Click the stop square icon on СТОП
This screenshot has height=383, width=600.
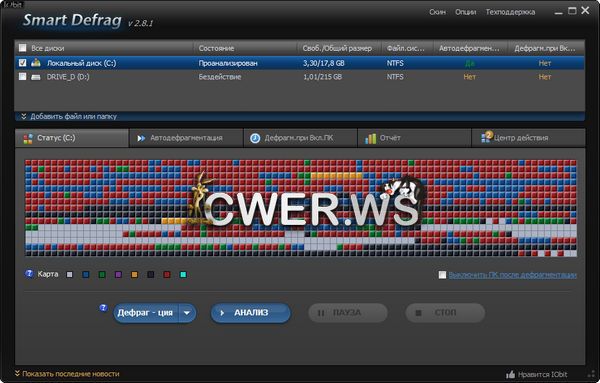(418, 313)
